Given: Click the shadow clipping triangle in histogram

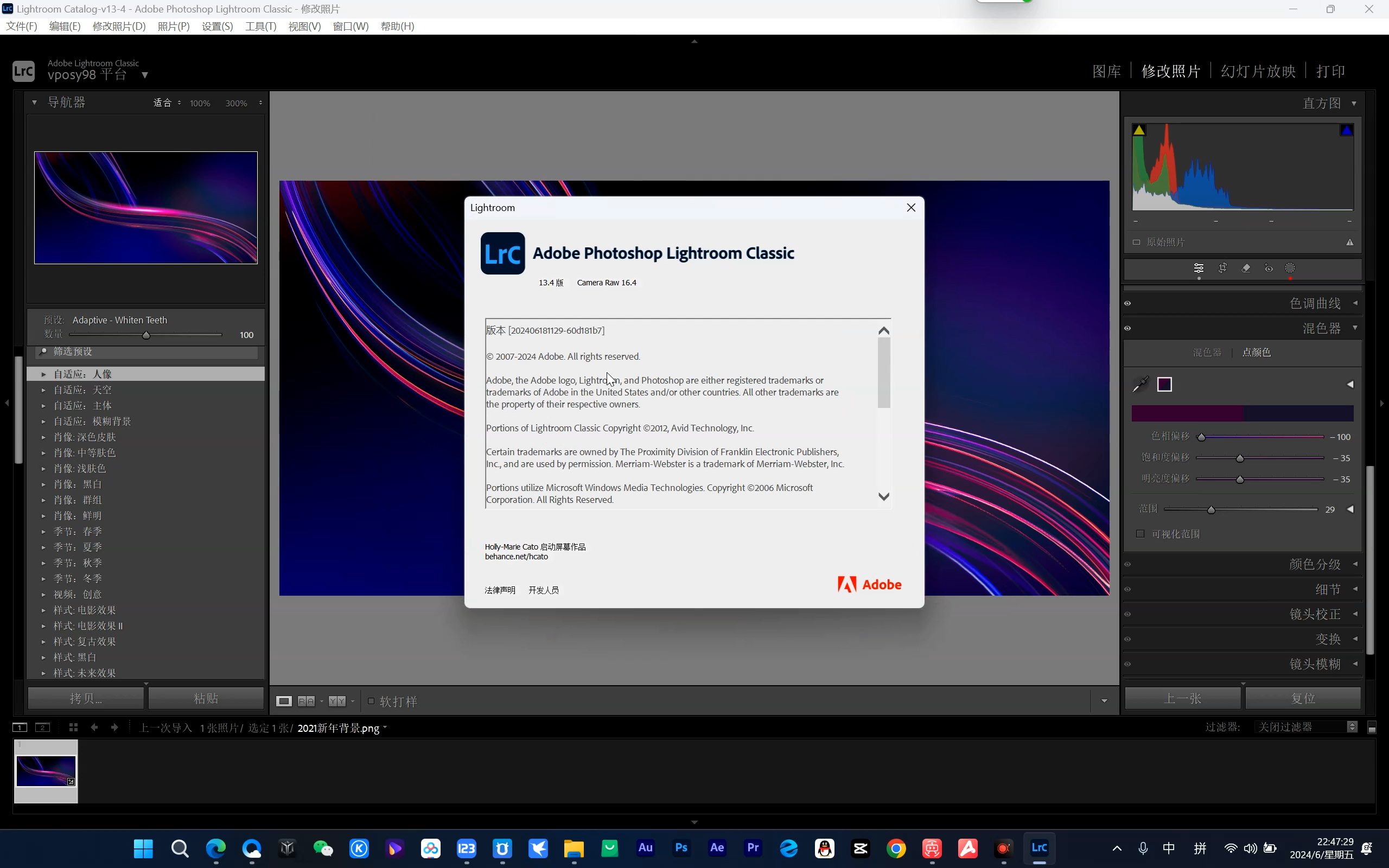Looking at the screenshot, I should [1139, 130].
